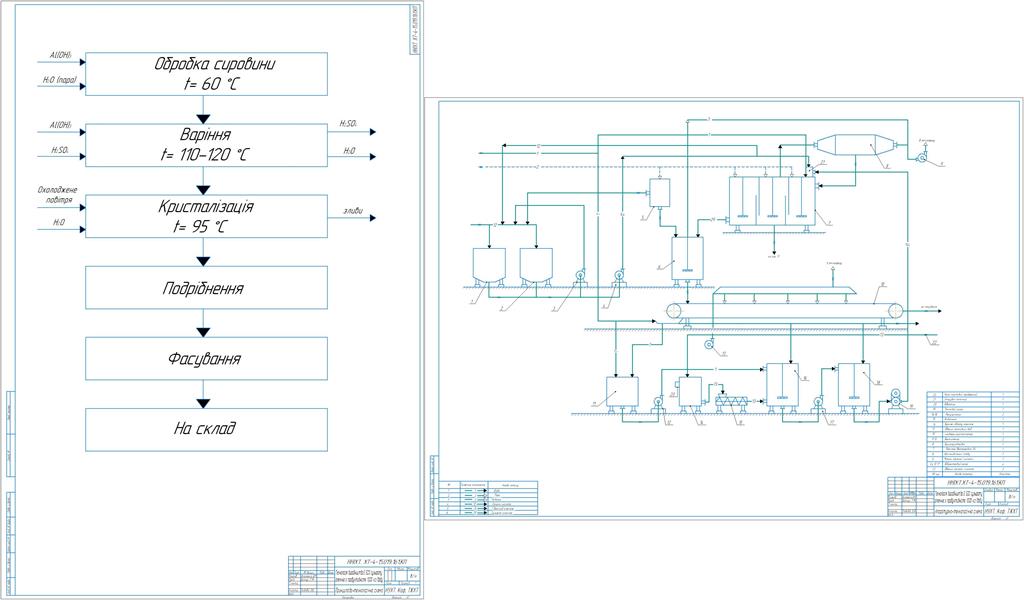1024x600 pixels.
Task: Select the rotary drum in the equipment scheme
Action: pos(856,146)
